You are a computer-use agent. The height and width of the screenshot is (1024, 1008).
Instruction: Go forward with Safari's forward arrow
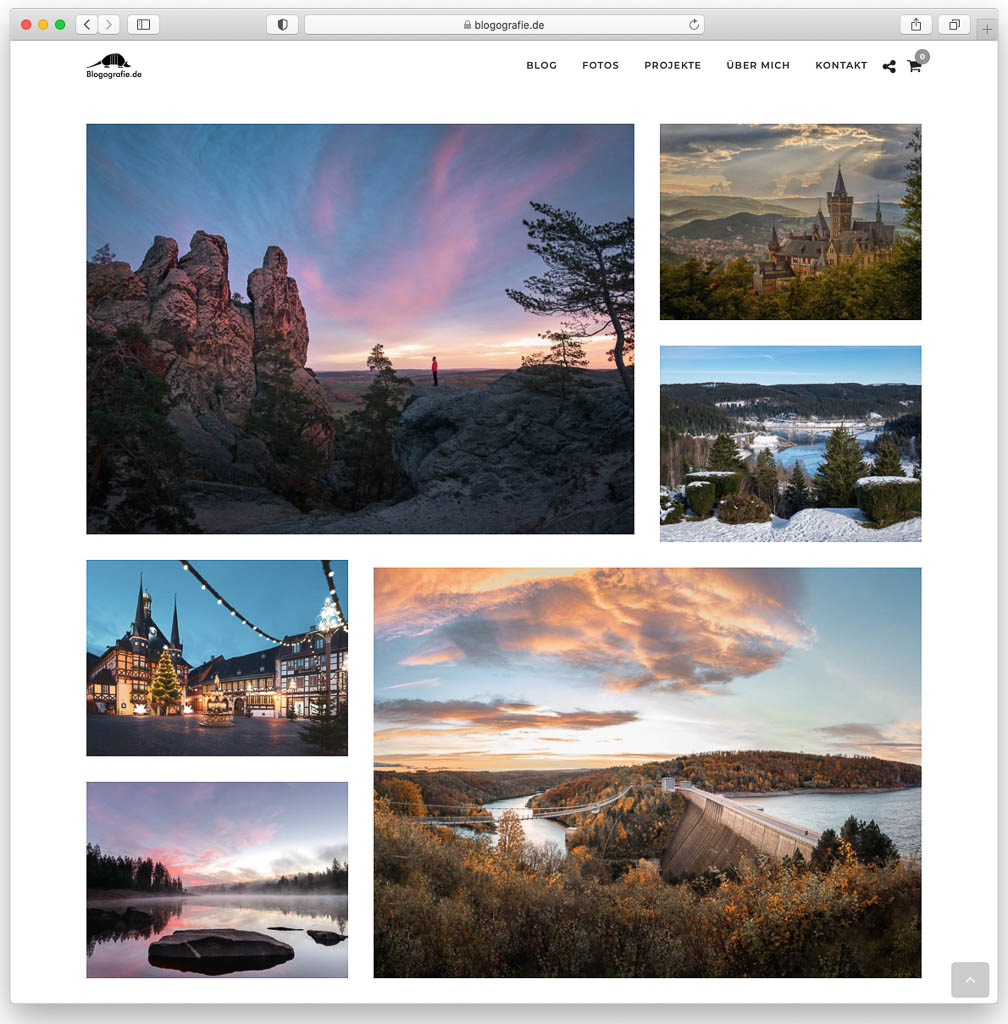coord(109,25)
